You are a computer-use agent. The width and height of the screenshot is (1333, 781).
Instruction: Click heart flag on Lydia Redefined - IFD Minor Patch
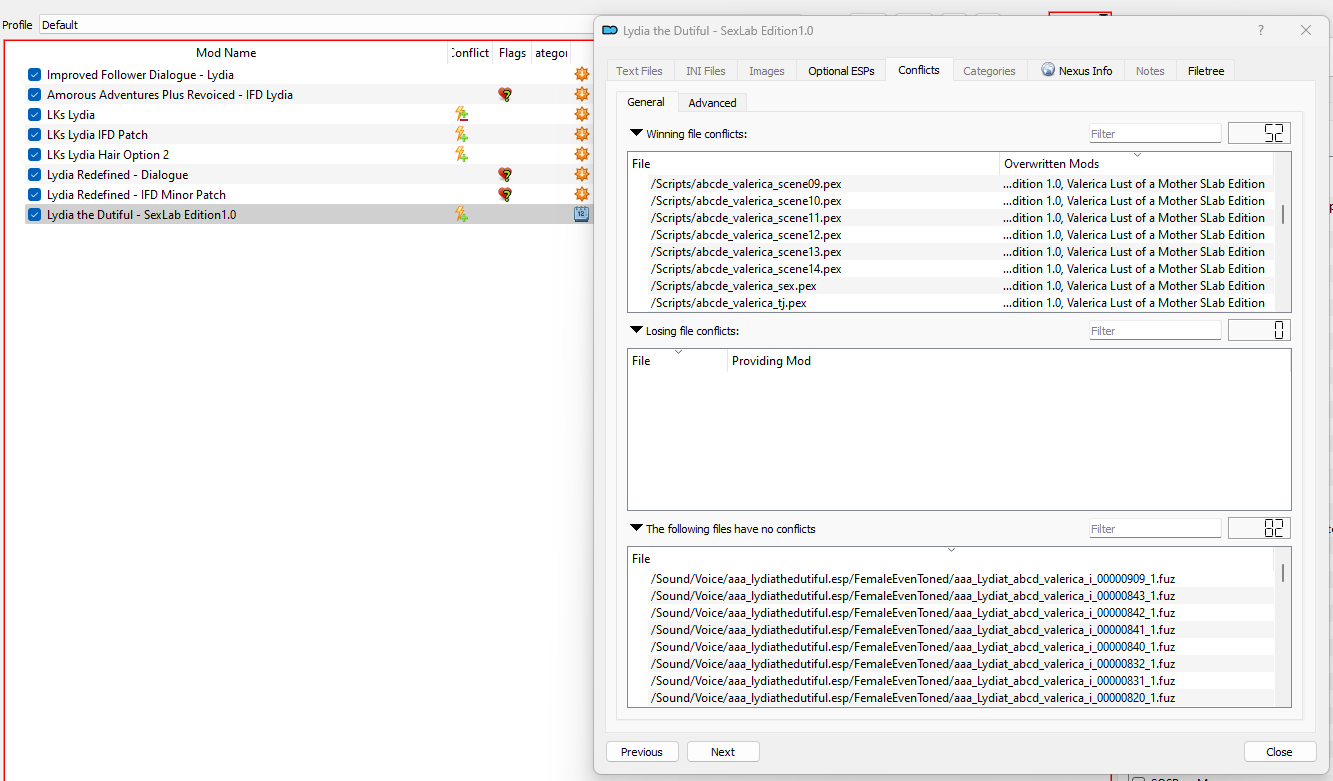click(x=505, y=195)
